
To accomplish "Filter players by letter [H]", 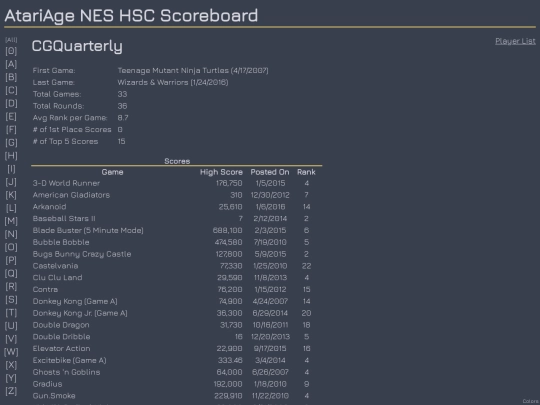I will pos(11,156).
